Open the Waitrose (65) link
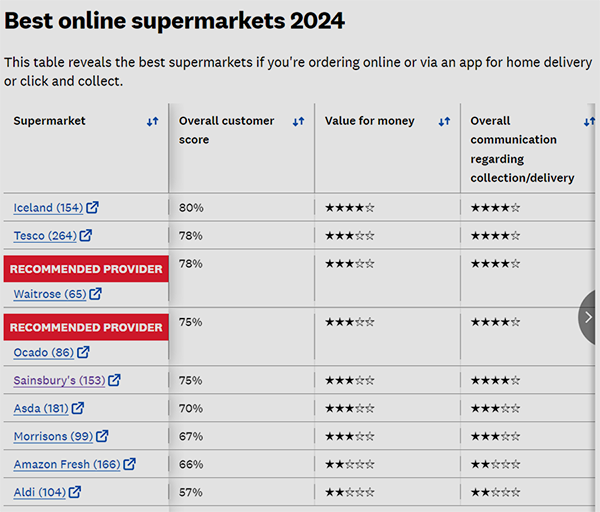 (50, 294)
